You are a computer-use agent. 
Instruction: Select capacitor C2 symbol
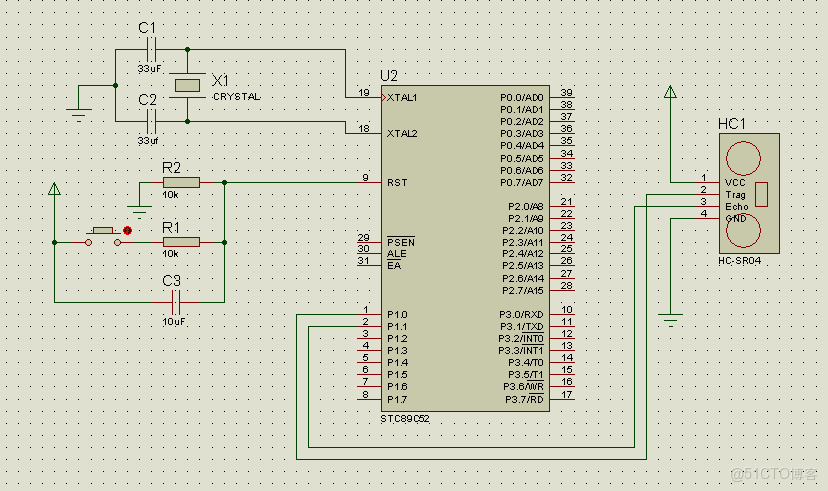click(x=151, y=121)
